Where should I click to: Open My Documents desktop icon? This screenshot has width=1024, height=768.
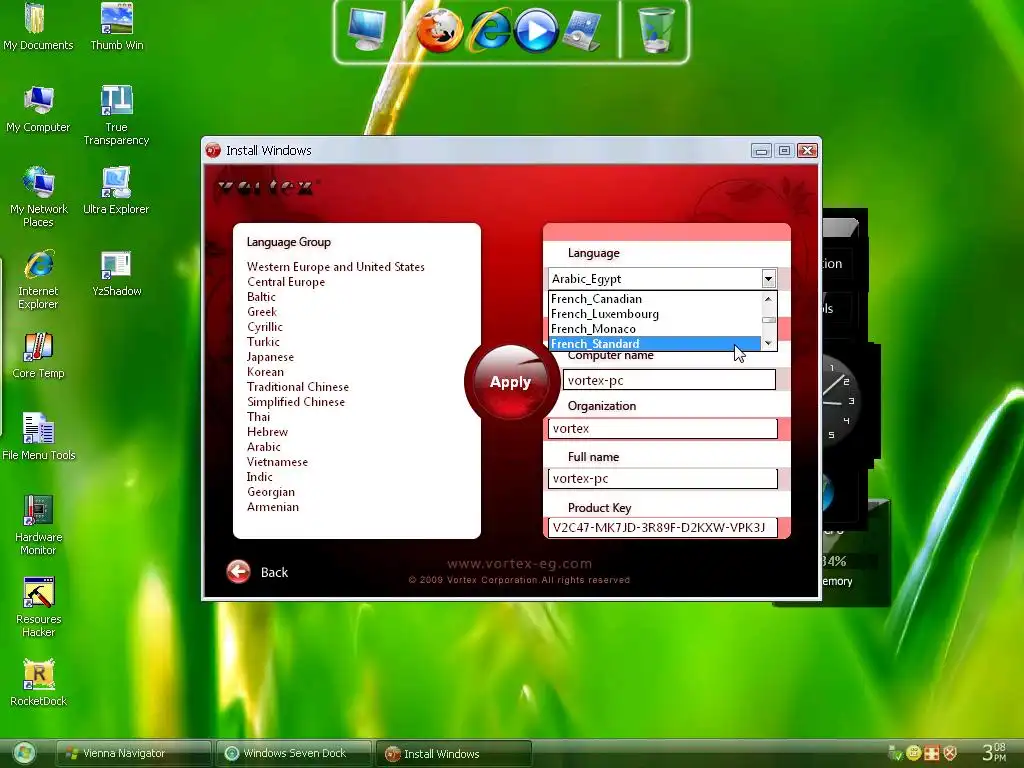38,27
